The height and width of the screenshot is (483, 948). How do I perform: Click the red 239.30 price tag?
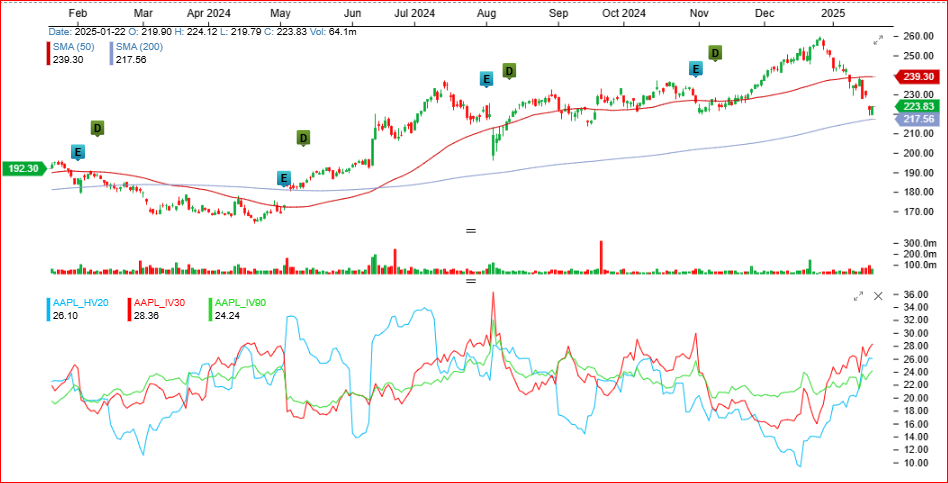pos(917,77)
